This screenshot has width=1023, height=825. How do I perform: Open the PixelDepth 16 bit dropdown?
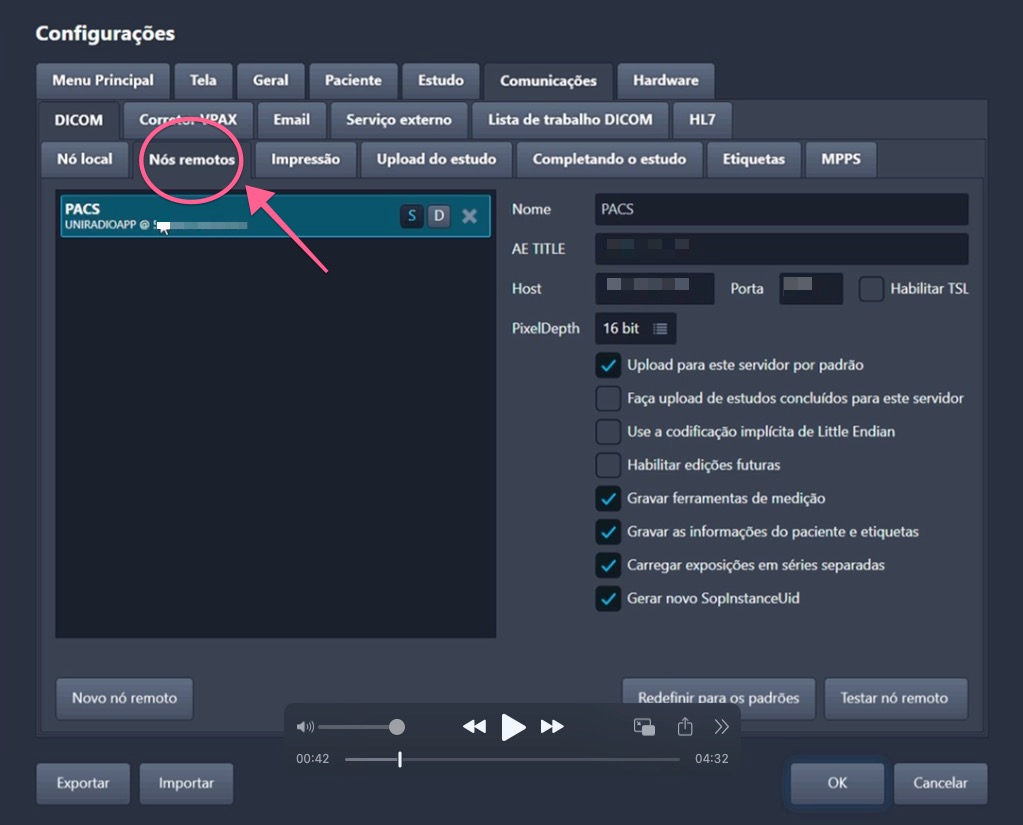pyautogui.click(x=635, y=329)
